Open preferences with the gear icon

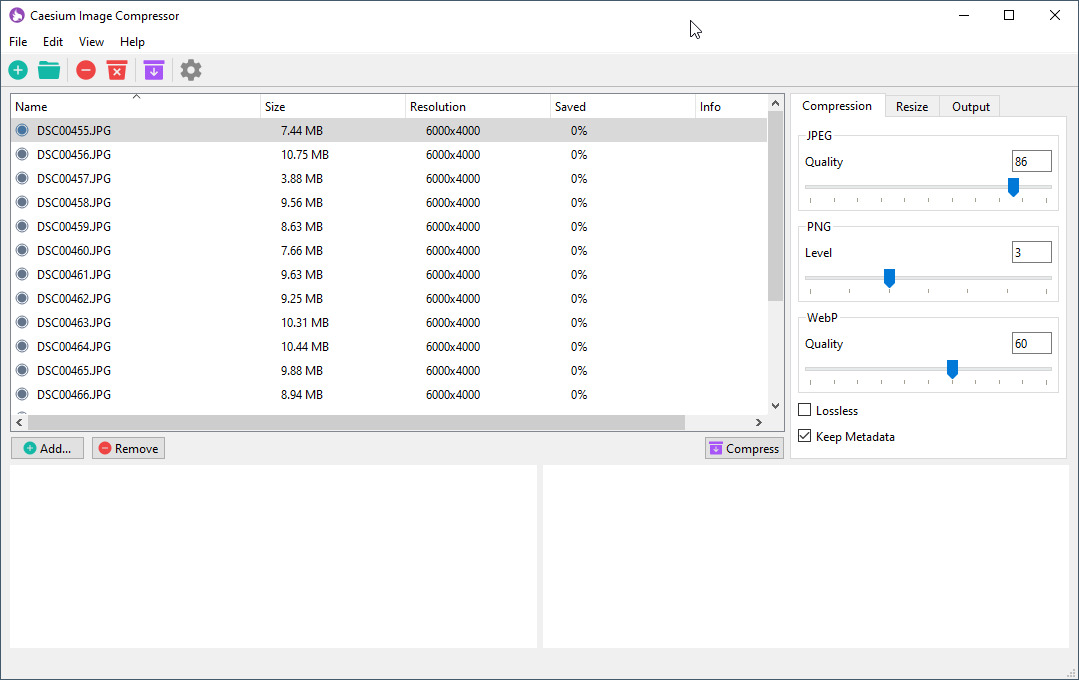coord(191,70)
